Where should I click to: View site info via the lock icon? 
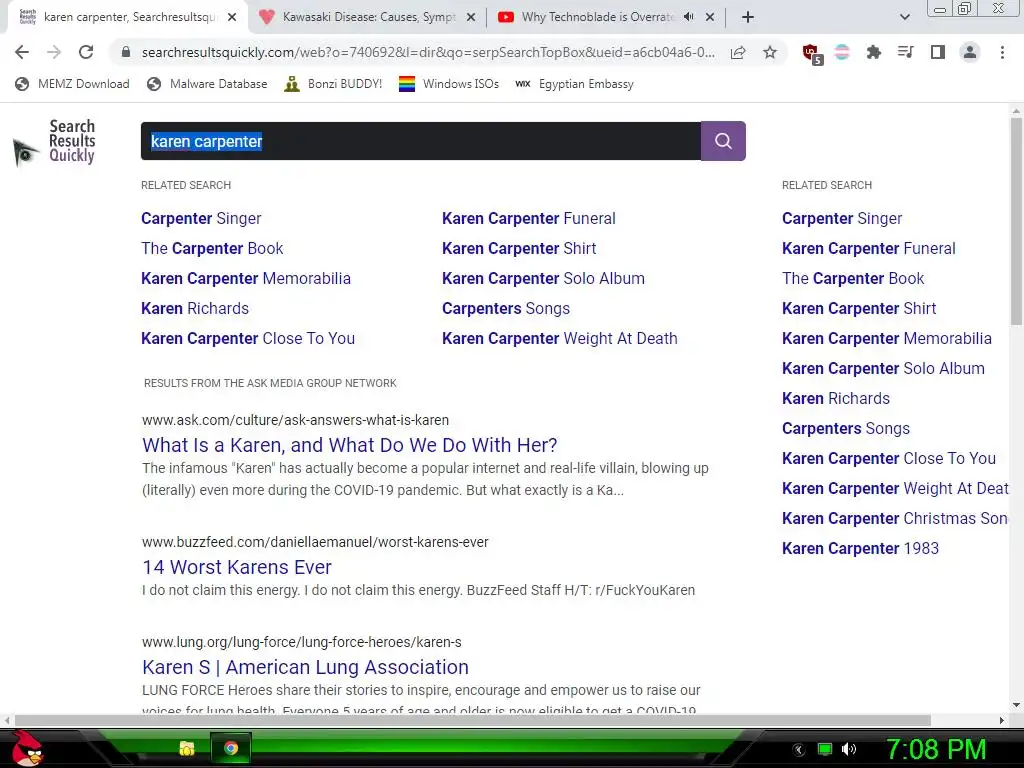tap(125, 52)
